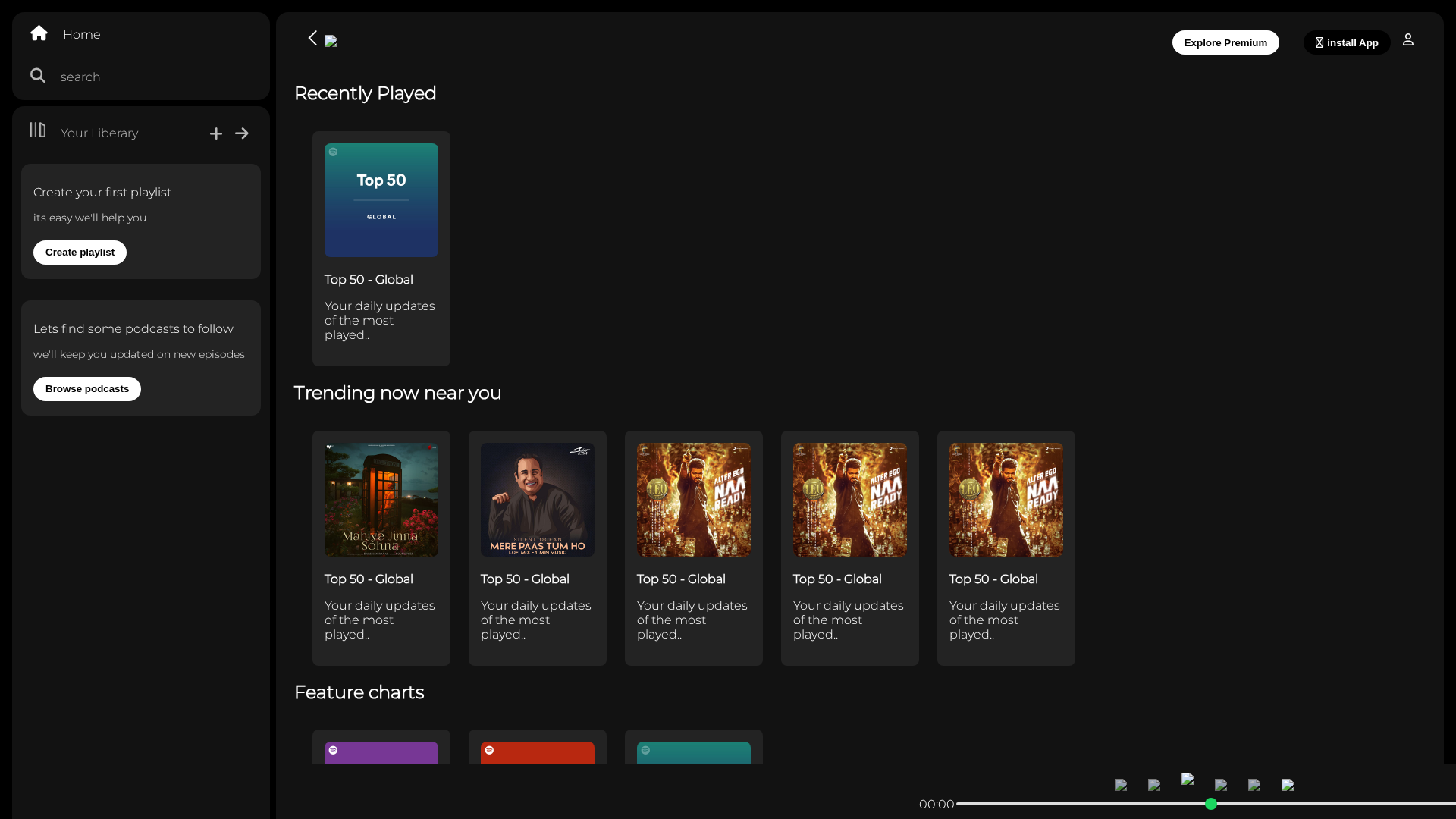
Task: Go back with the left chevron
Action: (312, 38)
